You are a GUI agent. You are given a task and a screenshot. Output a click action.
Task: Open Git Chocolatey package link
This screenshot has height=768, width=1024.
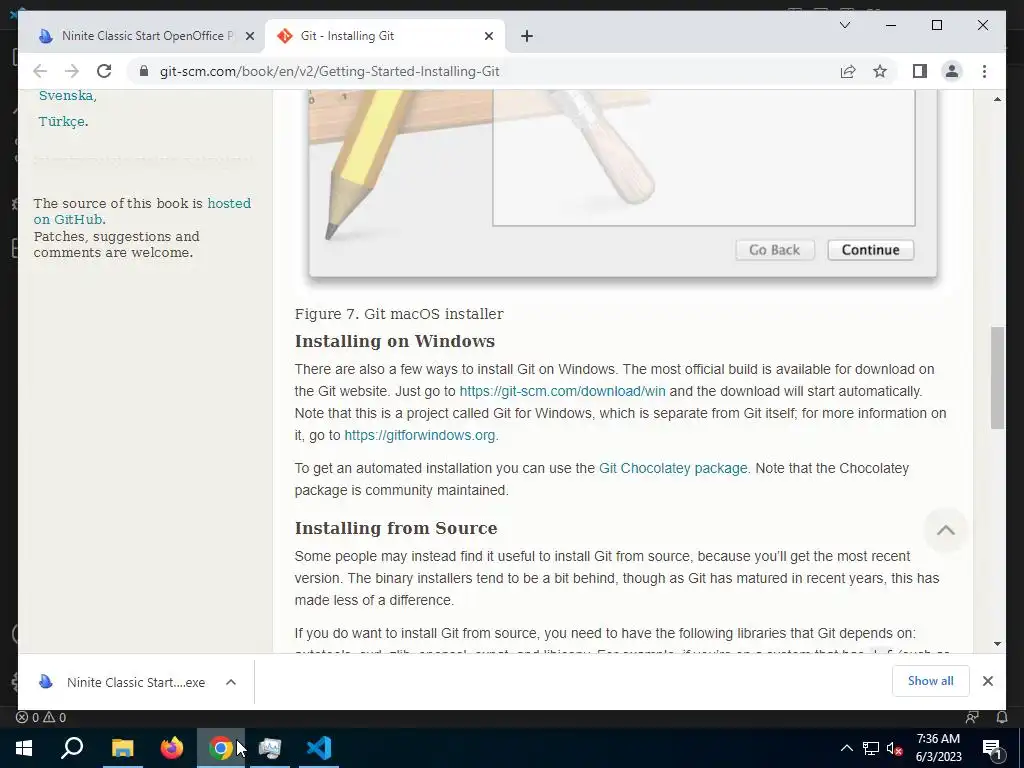tap(673, 468)
